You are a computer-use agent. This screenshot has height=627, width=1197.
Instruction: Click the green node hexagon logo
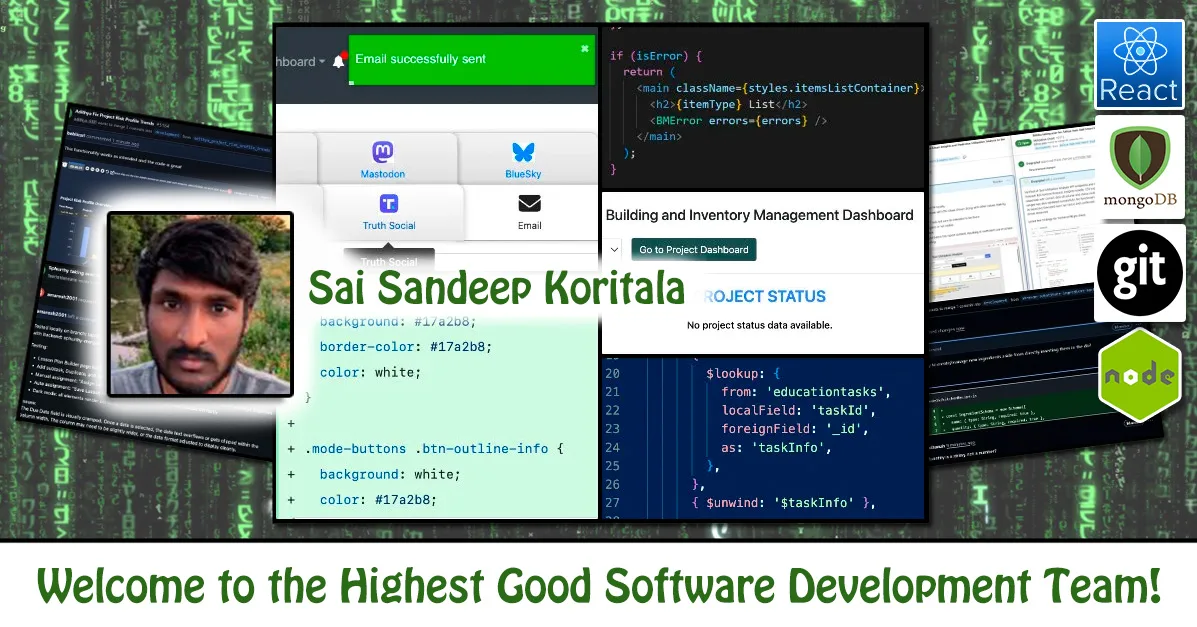(x=1140, y=374)
